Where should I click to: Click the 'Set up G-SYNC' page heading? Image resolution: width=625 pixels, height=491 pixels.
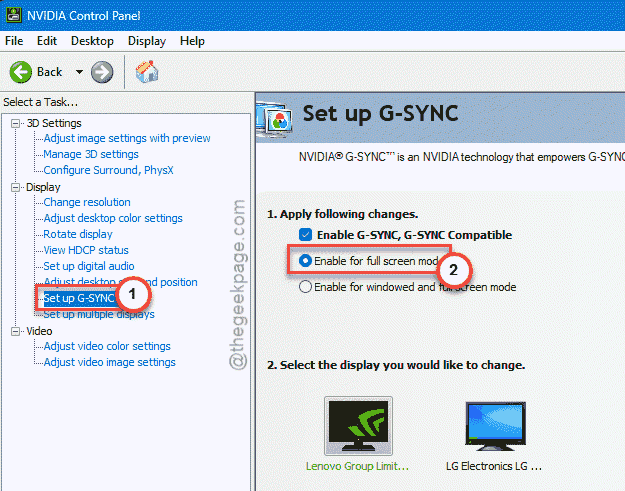click(381, 114)
